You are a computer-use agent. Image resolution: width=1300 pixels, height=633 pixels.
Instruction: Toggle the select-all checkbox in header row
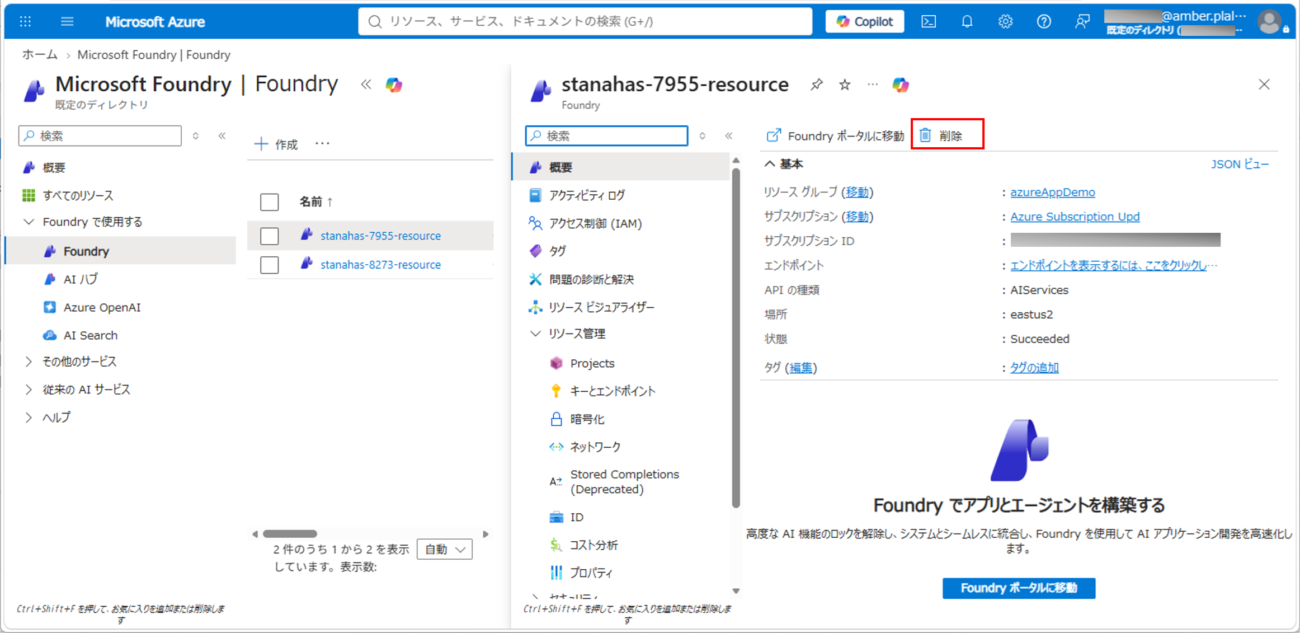(x=269, y=202)
